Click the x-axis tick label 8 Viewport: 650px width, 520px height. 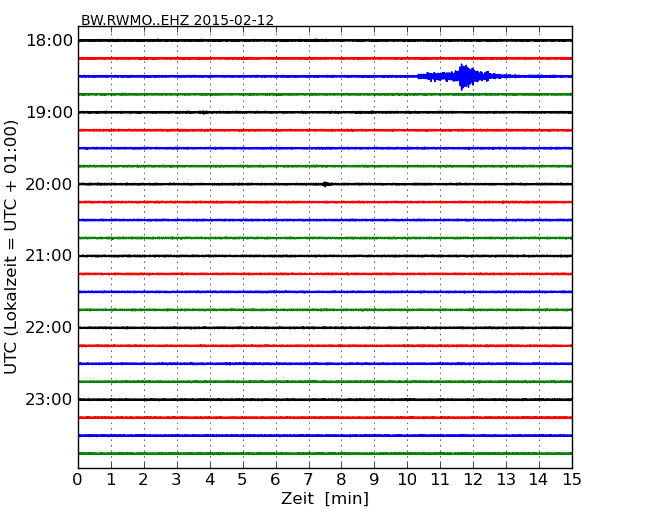[x=341, y=479]
